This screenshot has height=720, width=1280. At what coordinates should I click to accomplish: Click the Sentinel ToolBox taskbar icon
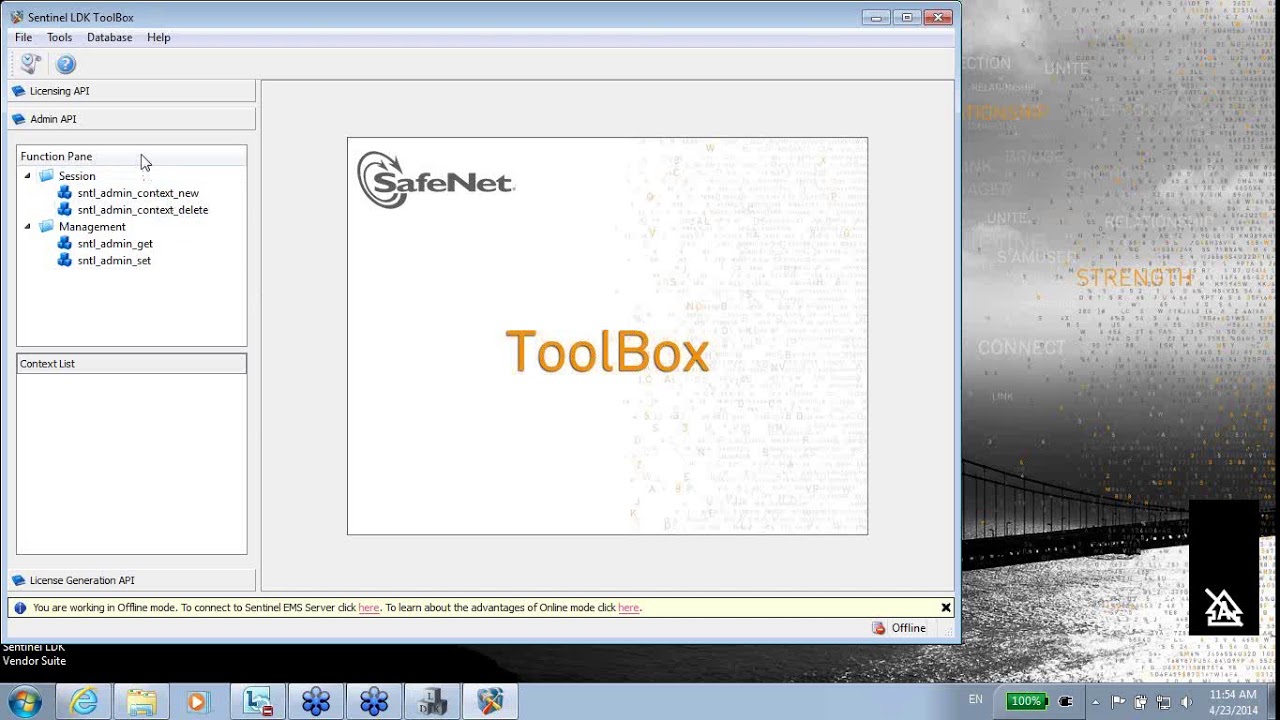coord(490,702)
